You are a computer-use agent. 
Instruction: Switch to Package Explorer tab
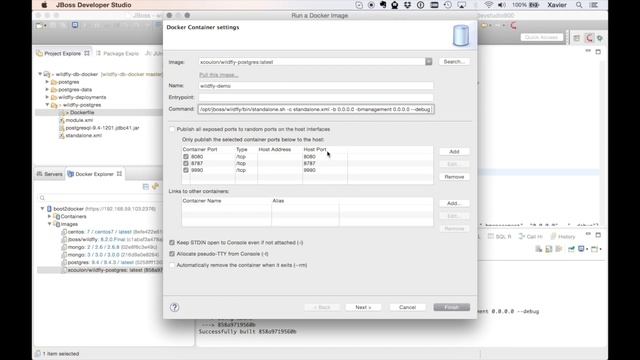(118, 53)
